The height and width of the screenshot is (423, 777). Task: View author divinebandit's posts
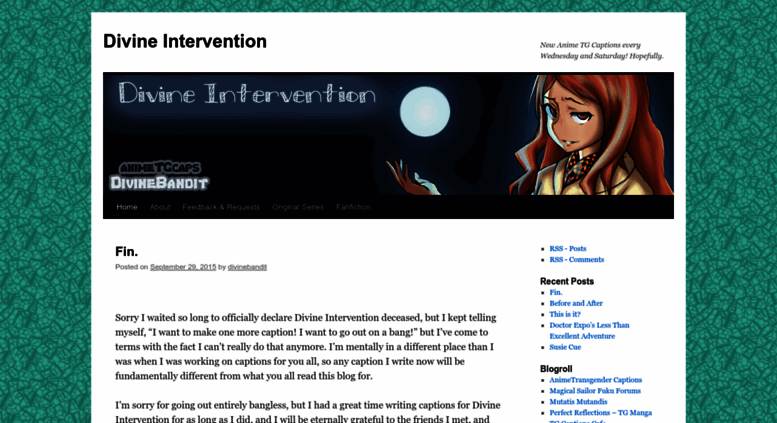[247, 267]
